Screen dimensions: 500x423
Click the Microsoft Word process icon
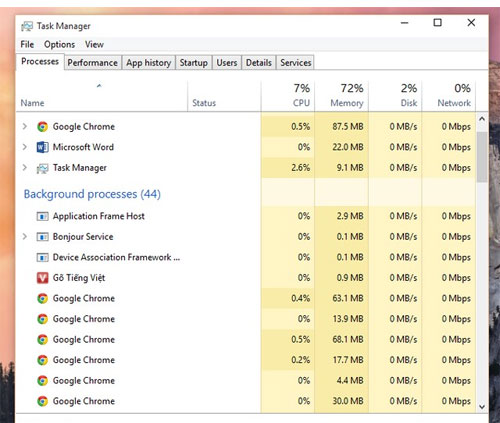[42, 147]
